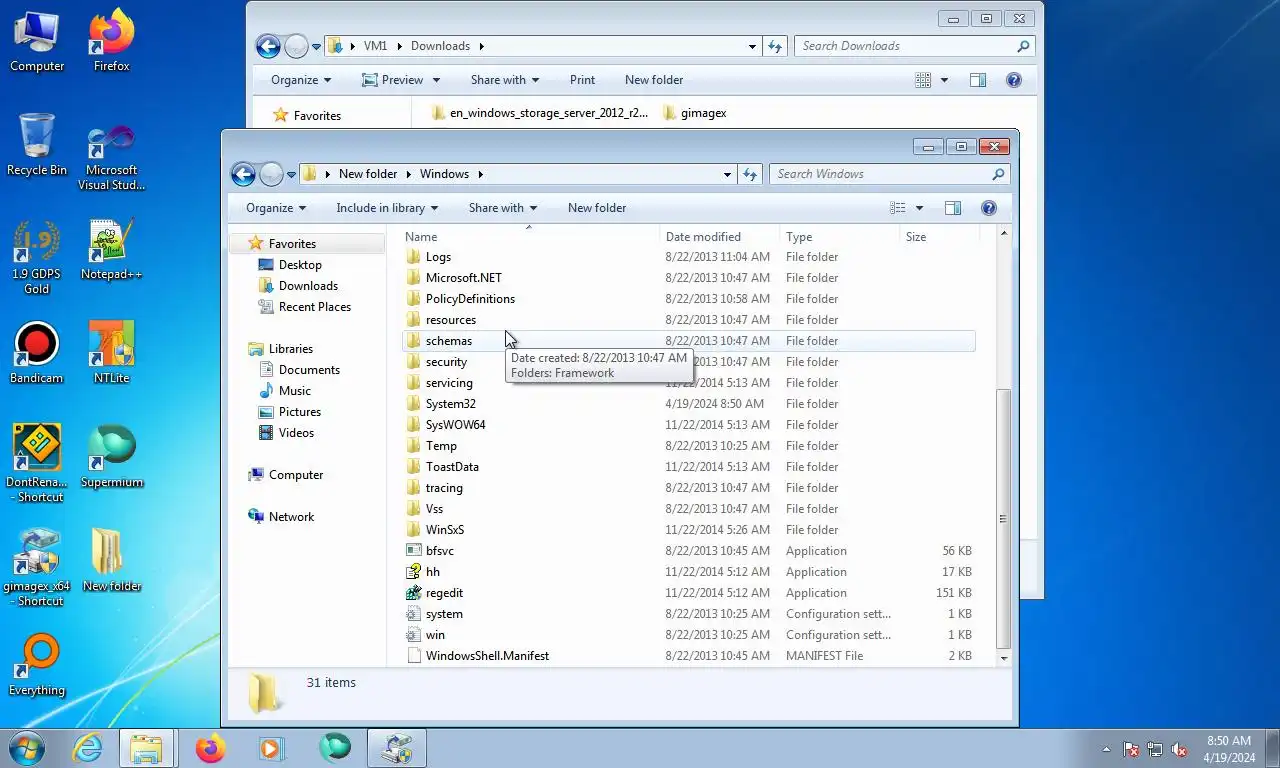Select the gimagex folder in Downloads window
Viewport: 1280px width, 768px height.
[x=695, y=113]
